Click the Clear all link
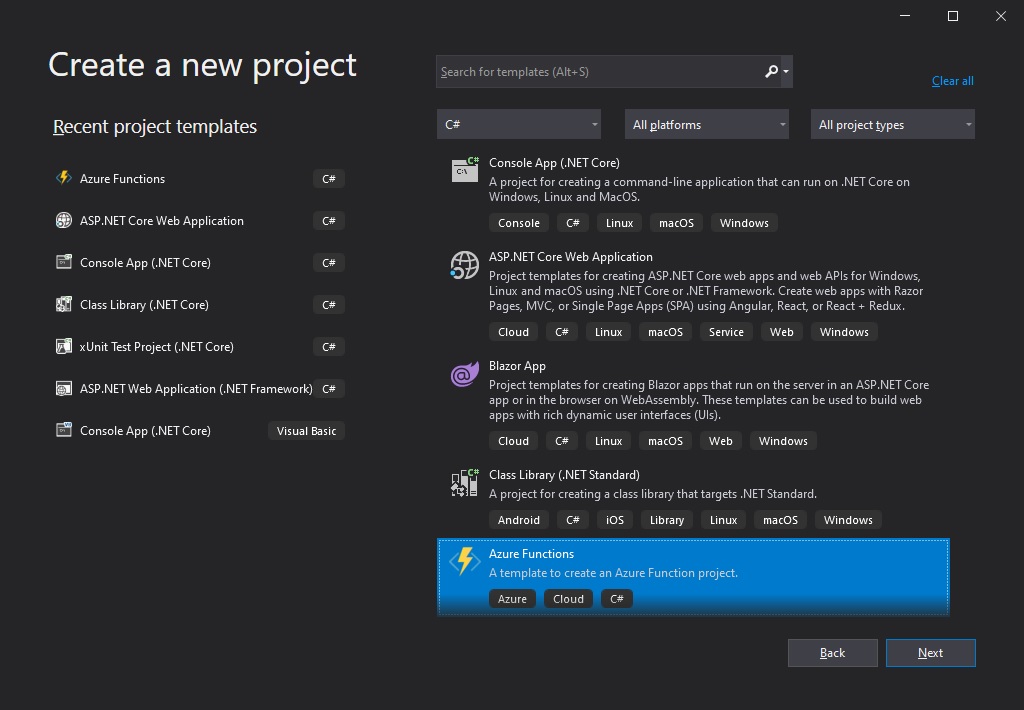This screenshot has width=1024, height=710. [x=952, y=80]
